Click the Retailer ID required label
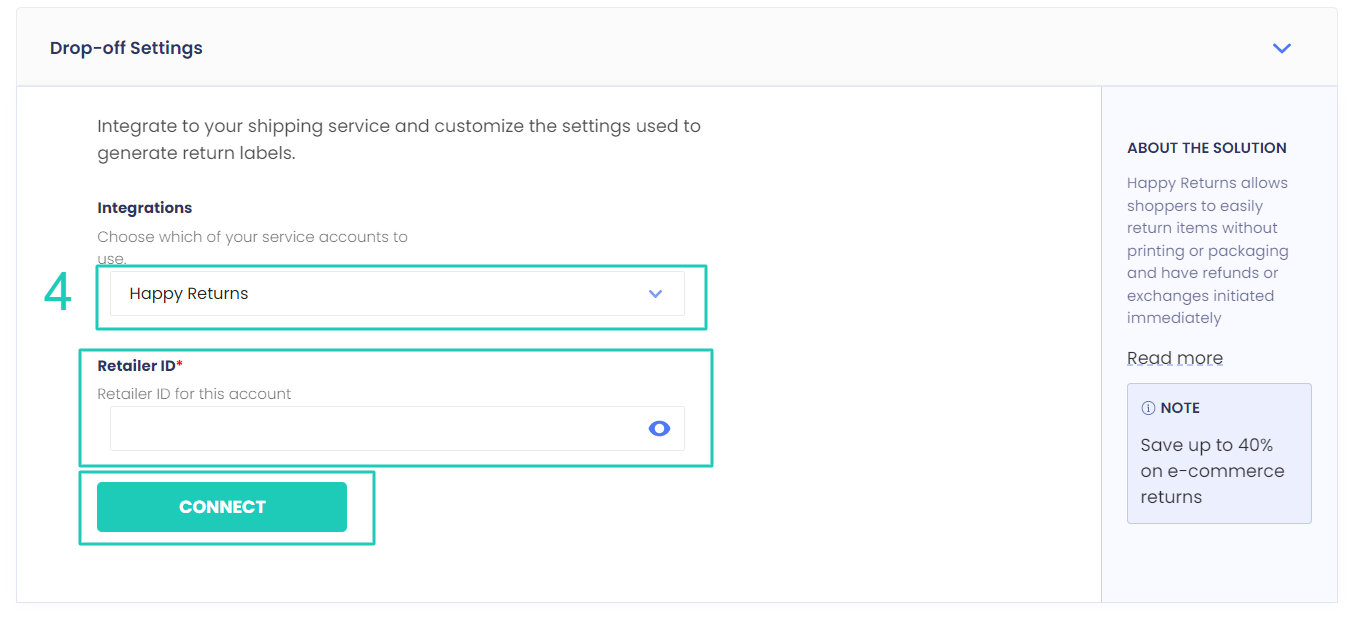 point(140,366)
